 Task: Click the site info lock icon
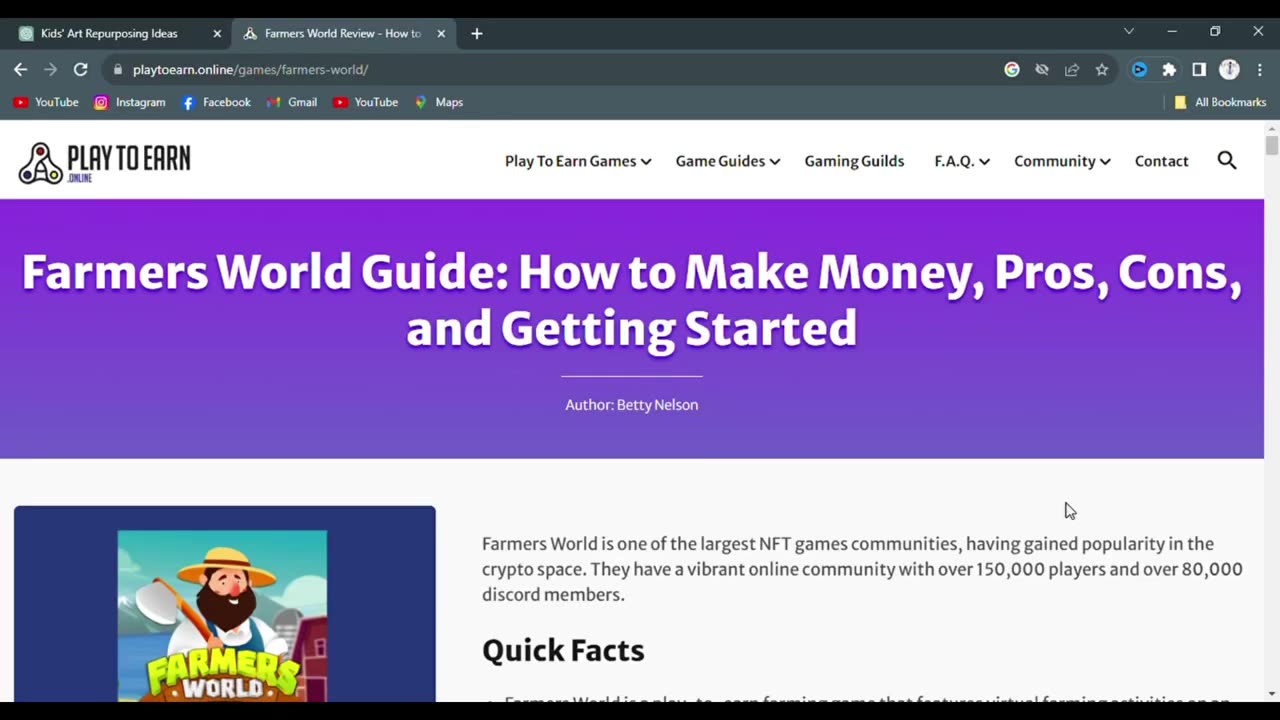(x=118, y=69)
